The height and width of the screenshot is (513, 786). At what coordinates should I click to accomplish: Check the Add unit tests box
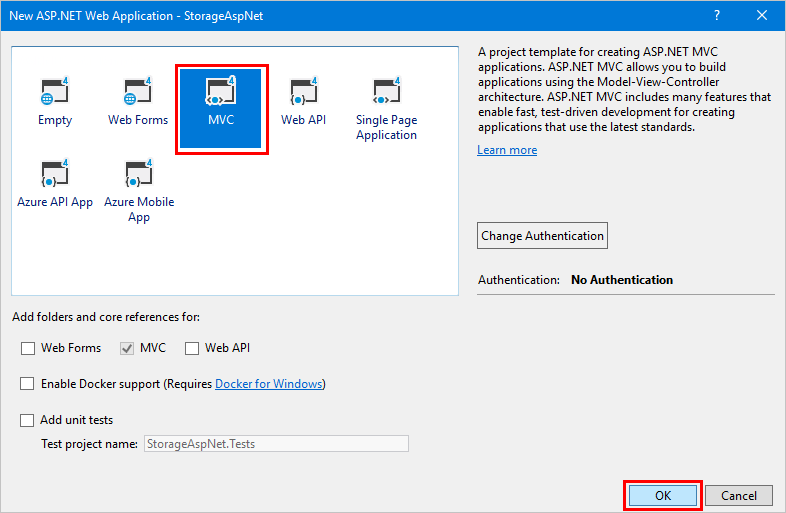tap(27, 420)
